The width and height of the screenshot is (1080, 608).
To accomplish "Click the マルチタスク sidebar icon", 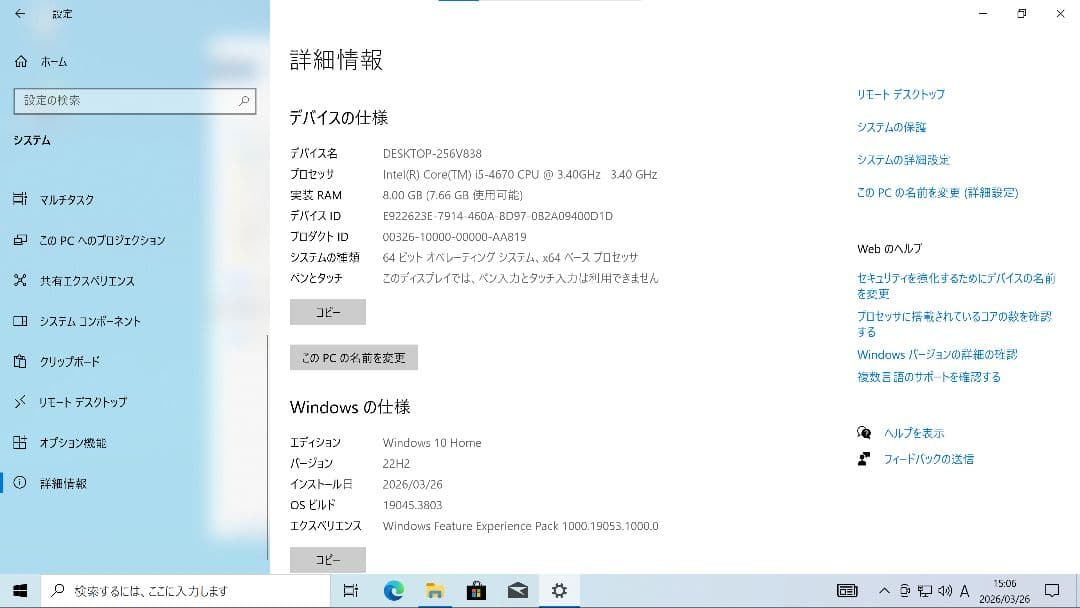I will [20, 199].
